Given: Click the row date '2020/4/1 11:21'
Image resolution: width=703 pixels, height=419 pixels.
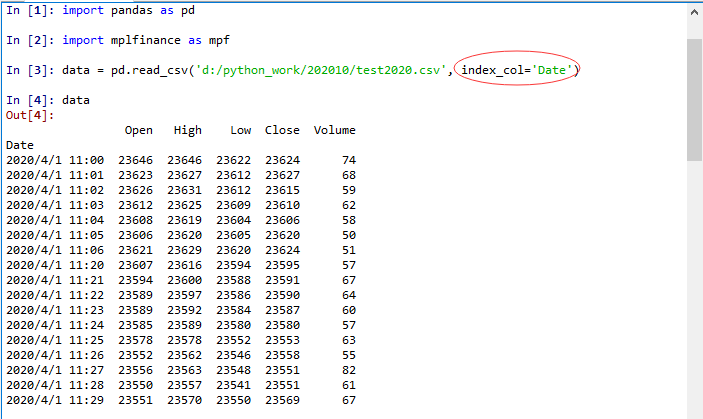Looking at the screenshot, I should (x=55, y=281).
